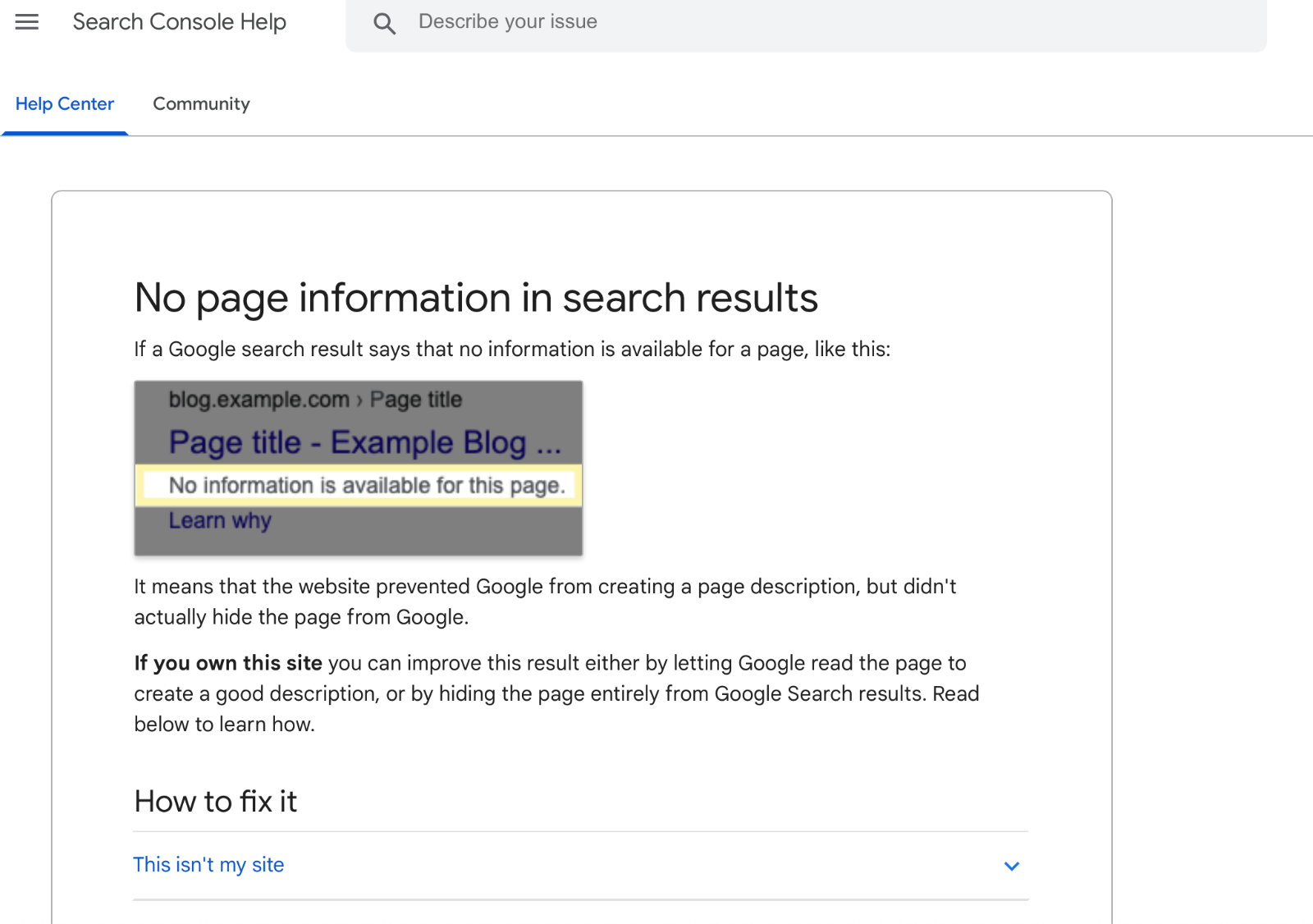Click 'Page title - Example Blog' in the example

(364, 442)
